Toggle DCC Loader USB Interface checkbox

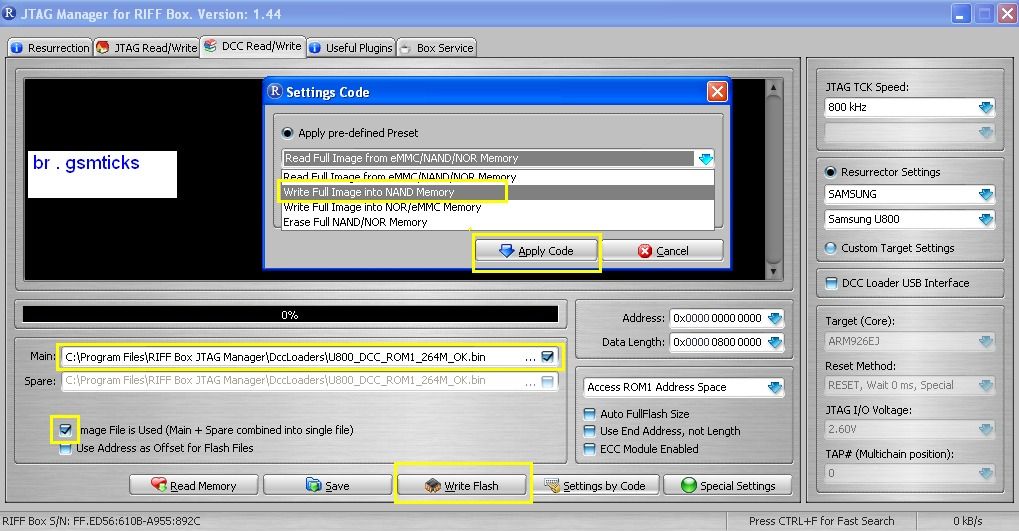(x=831, y=283)
